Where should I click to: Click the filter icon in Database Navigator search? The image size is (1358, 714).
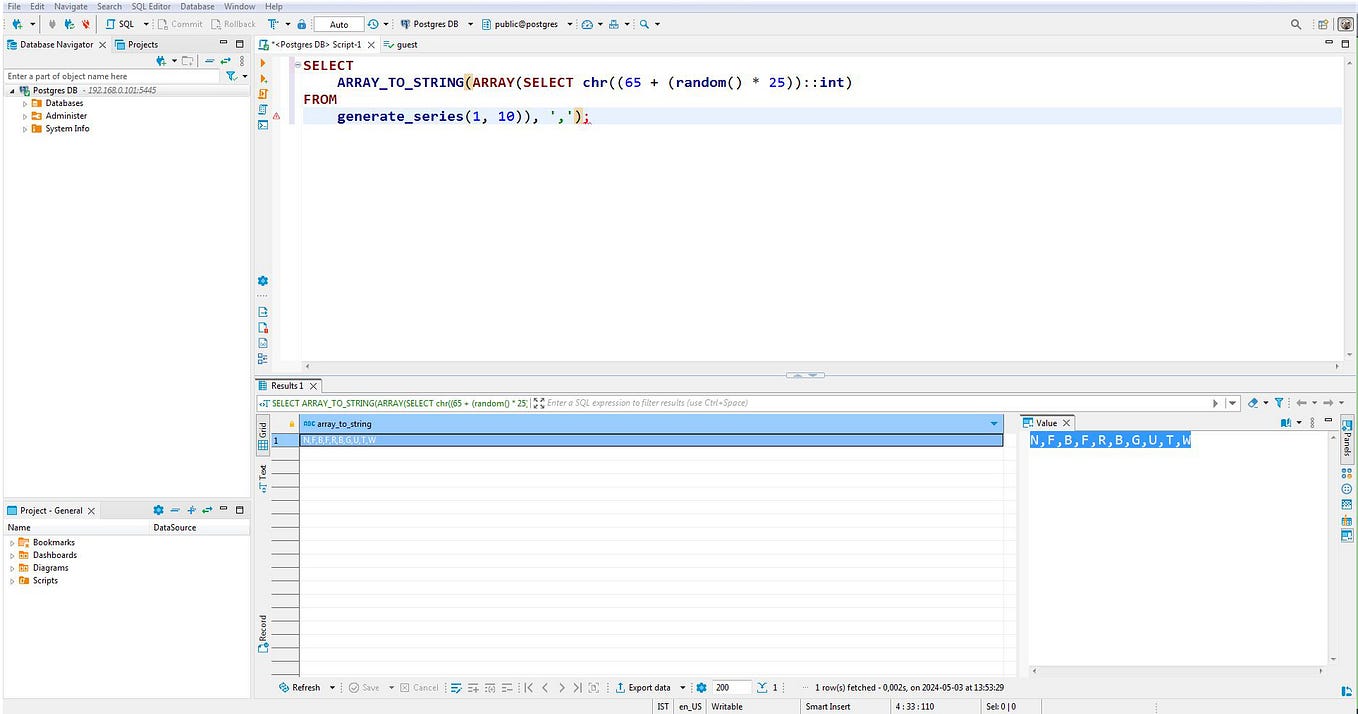coord(231,76)
